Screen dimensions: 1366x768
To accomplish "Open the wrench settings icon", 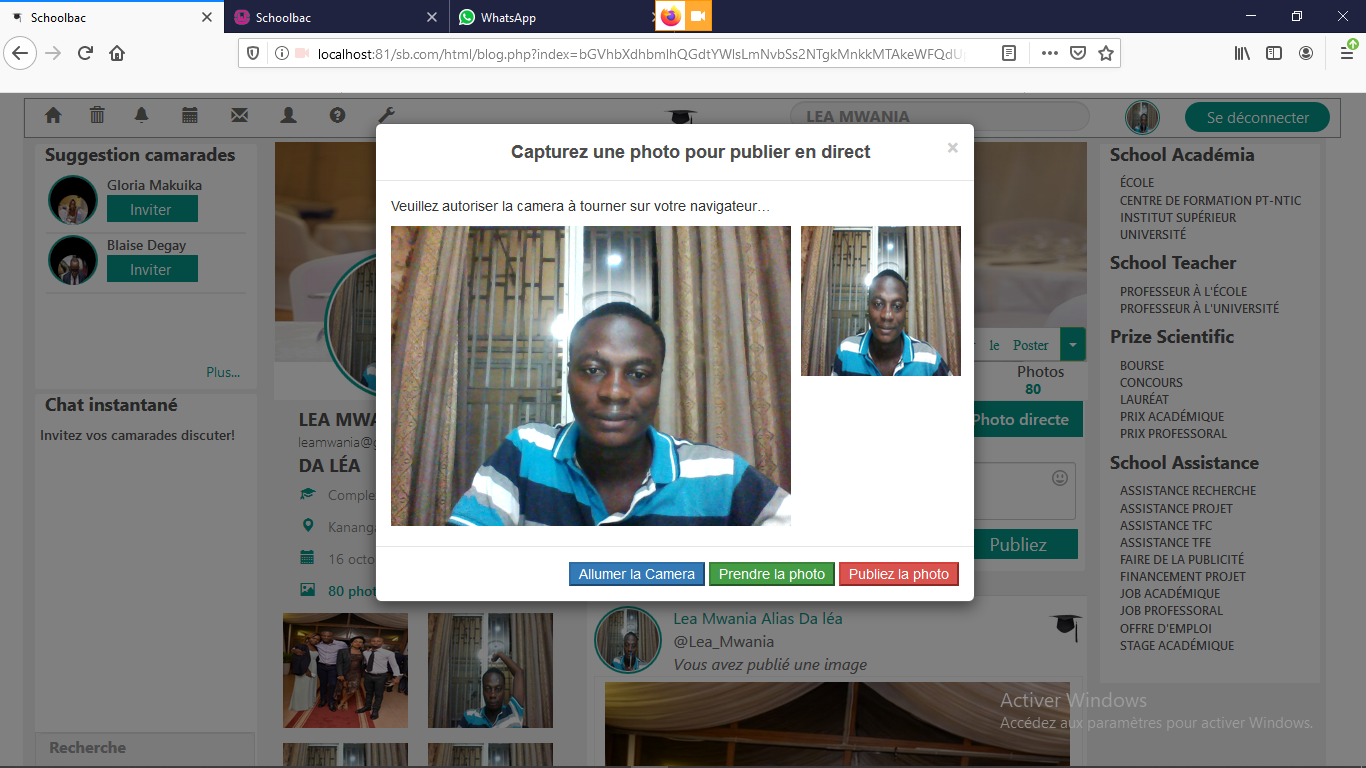I will click(386, 116).
